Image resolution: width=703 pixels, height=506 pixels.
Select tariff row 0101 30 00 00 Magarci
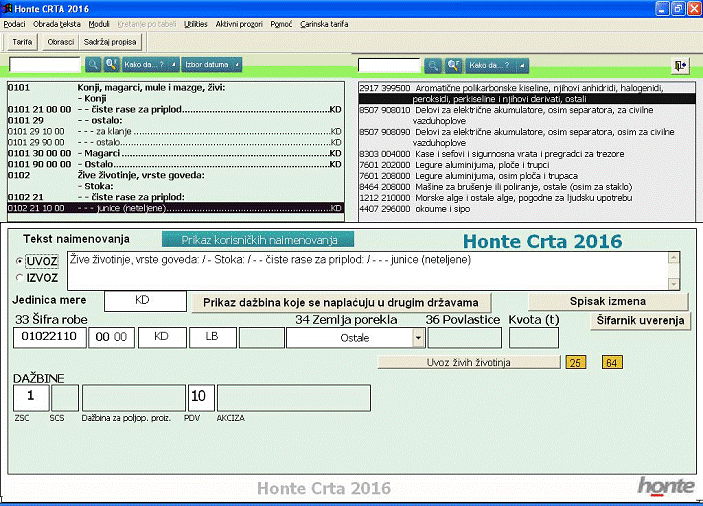tap(175, 153)
